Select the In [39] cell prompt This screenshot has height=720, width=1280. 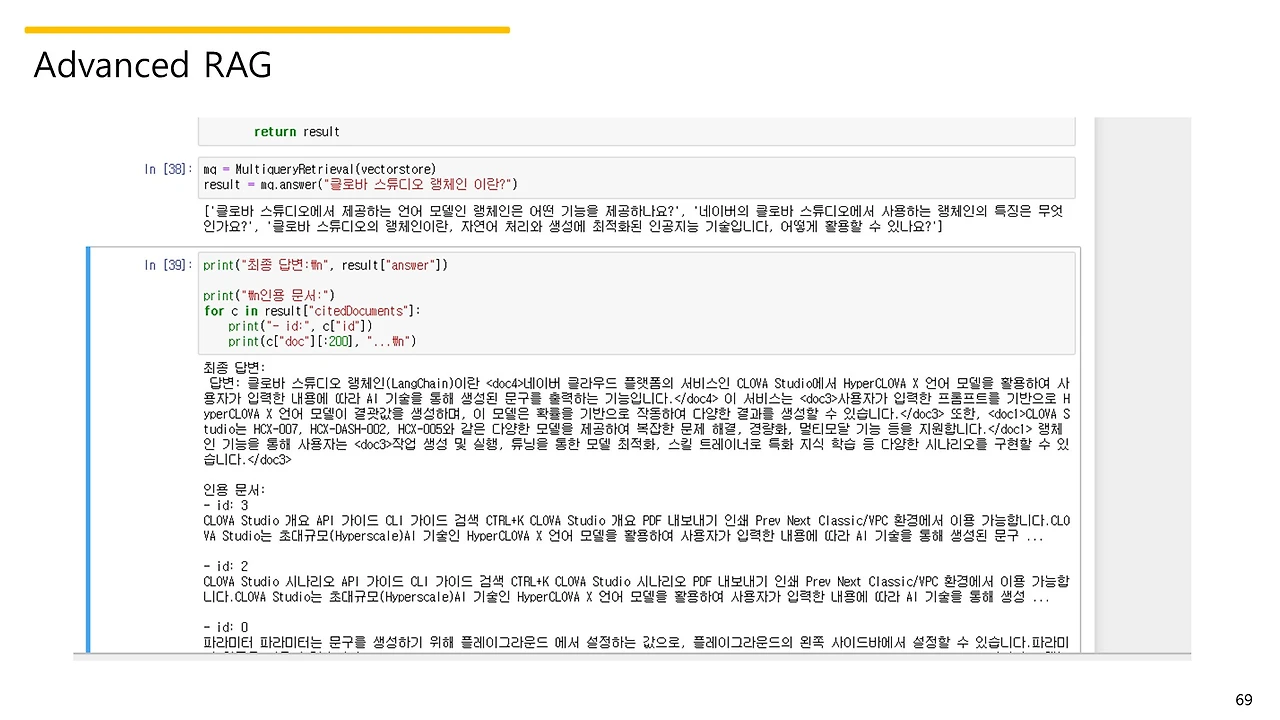pyautogui.click(x=167, y=265)
